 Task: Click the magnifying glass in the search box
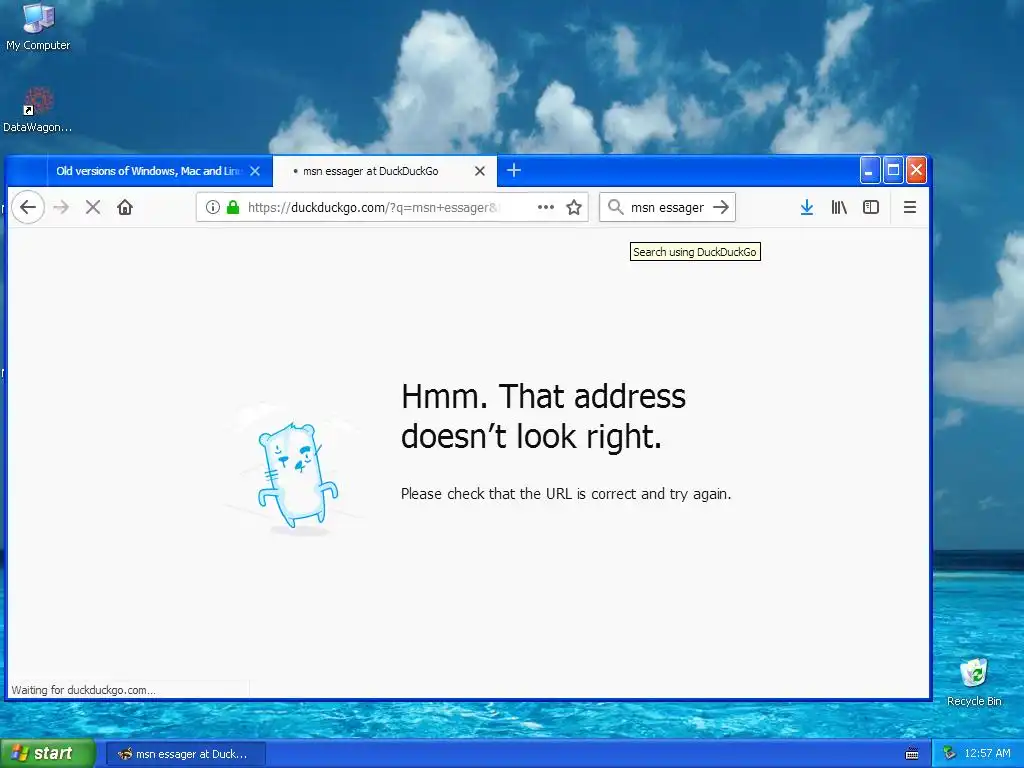[x=615, y=207]
